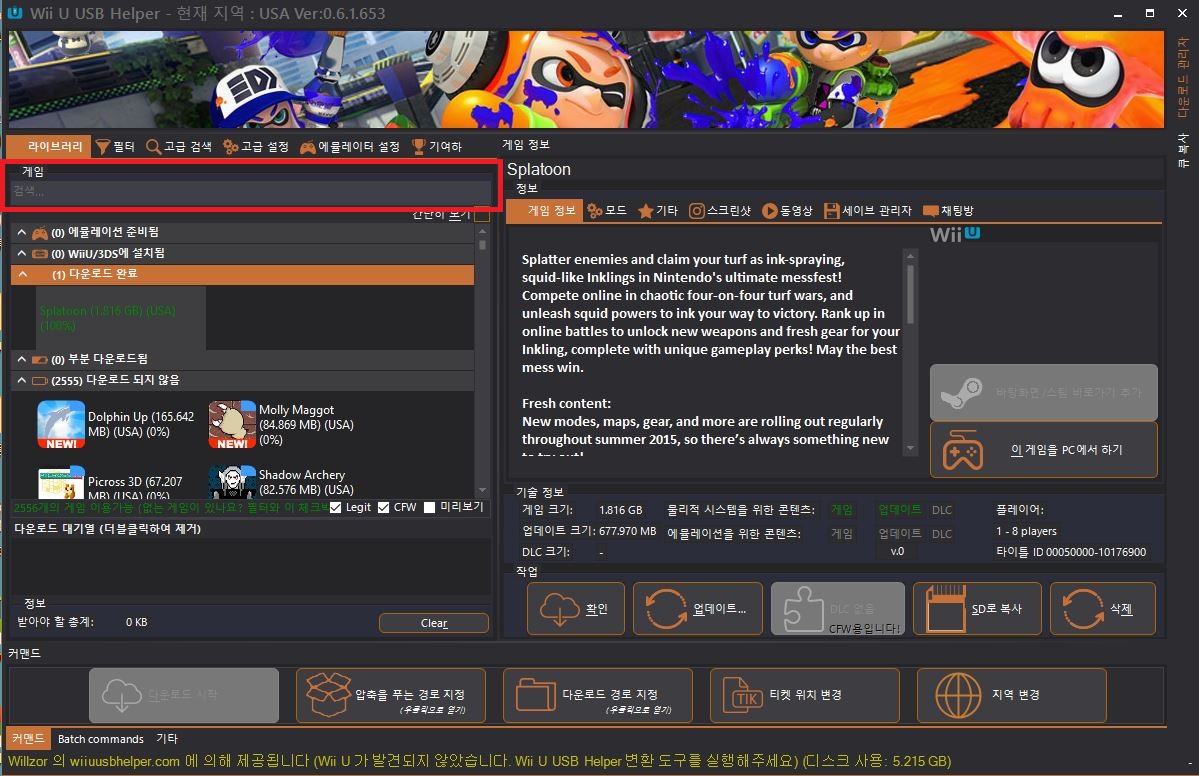The height and width of the screenshot is (776, 1199).
Task: Switch to the 채팅방 chat tab
Action: click(948, 210)
